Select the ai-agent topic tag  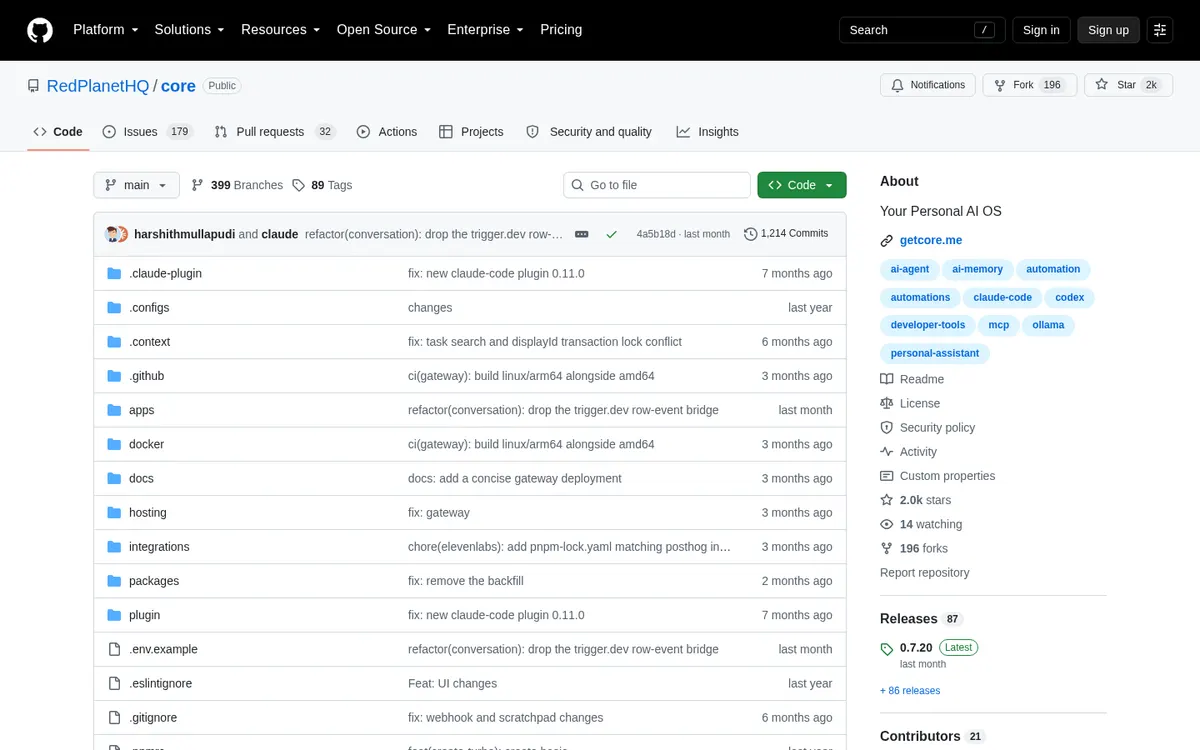pos(910,269)
